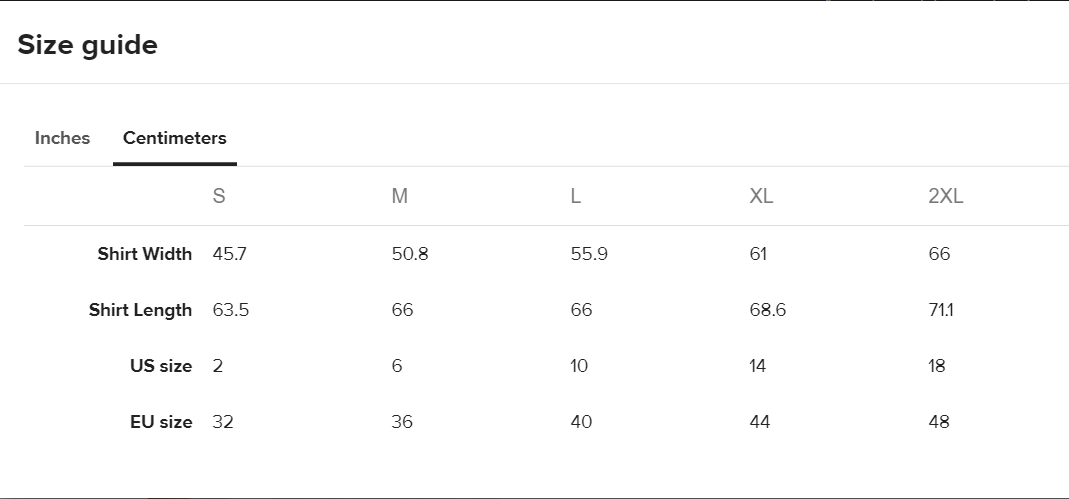Screen dimensions: 1069x499
Task: Click the 63.5 shirt length value
Action: coord(230,309)
